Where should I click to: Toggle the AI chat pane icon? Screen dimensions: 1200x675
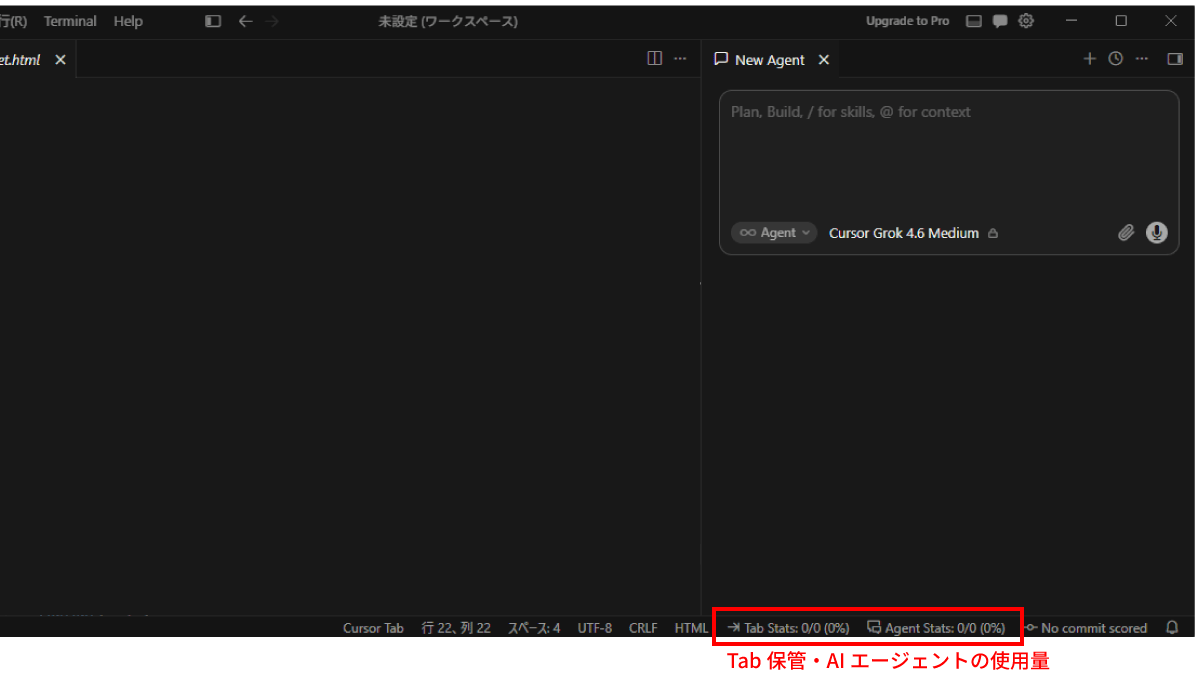pos(1000,21)
